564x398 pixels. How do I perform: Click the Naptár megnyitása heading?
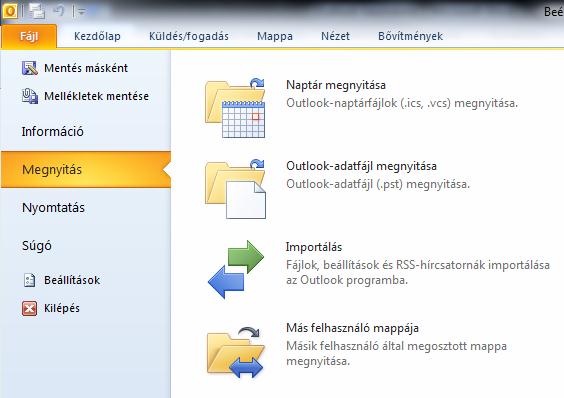point(336,85)
